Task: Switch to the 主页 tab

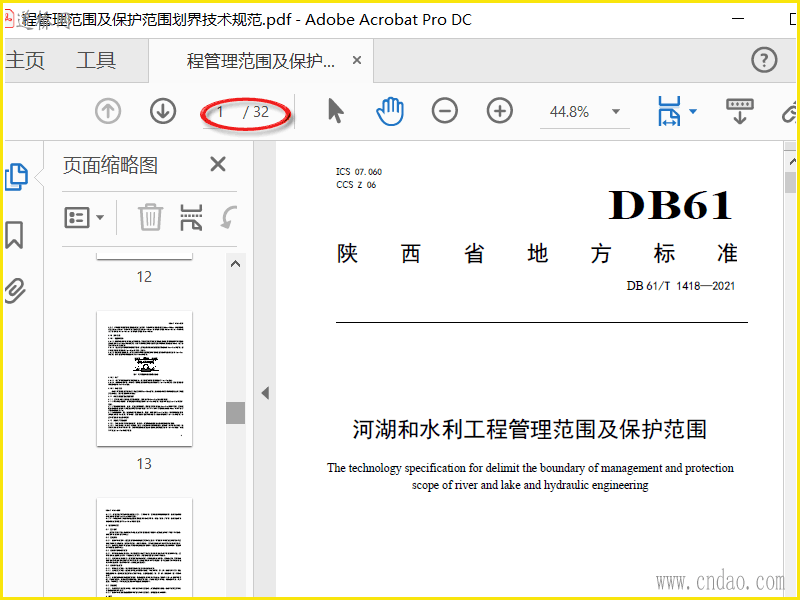Action: point(25,60)
